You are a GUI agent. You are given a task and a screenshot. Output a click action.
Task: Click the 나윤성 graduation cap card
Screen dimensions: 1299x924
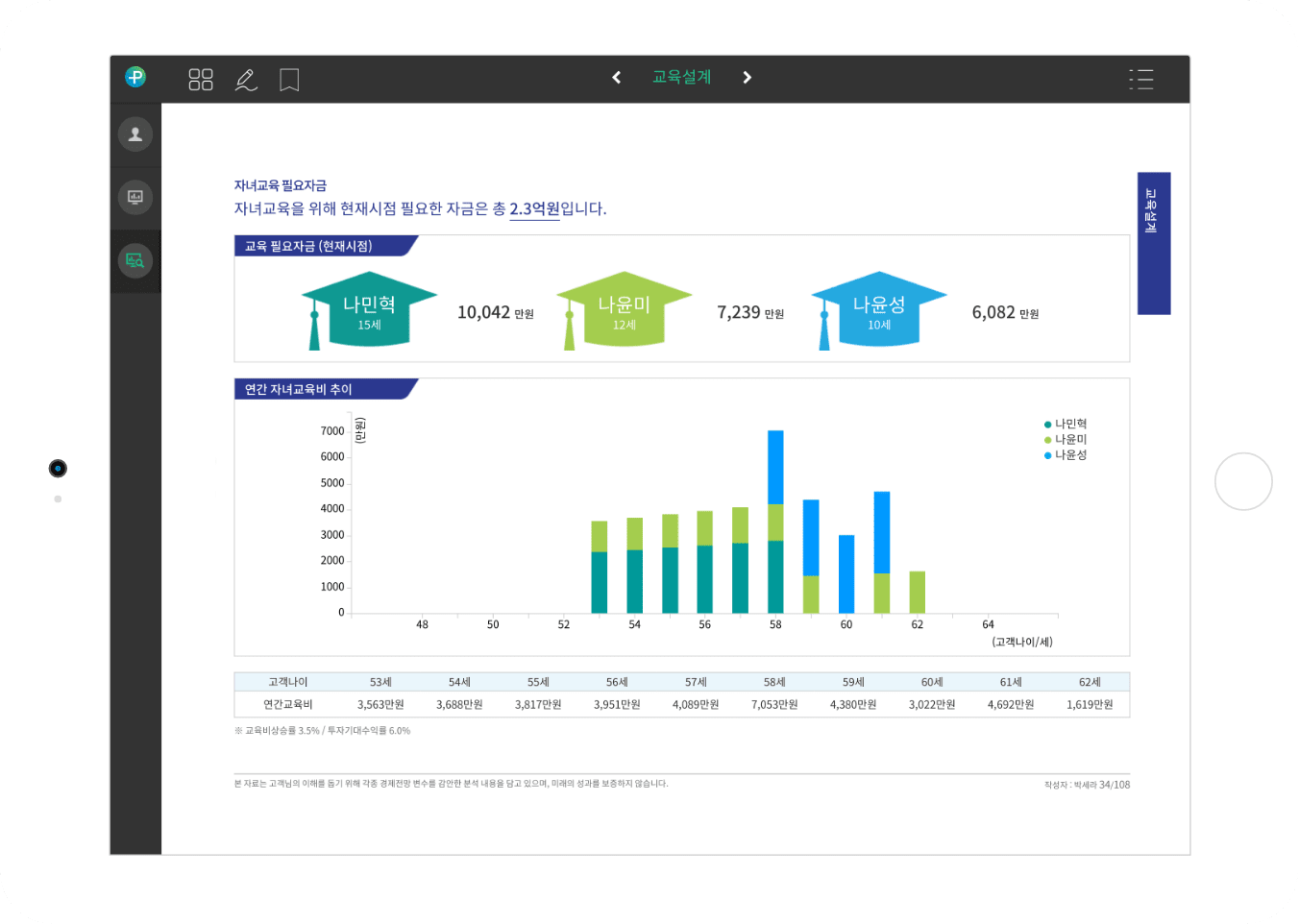879,310
